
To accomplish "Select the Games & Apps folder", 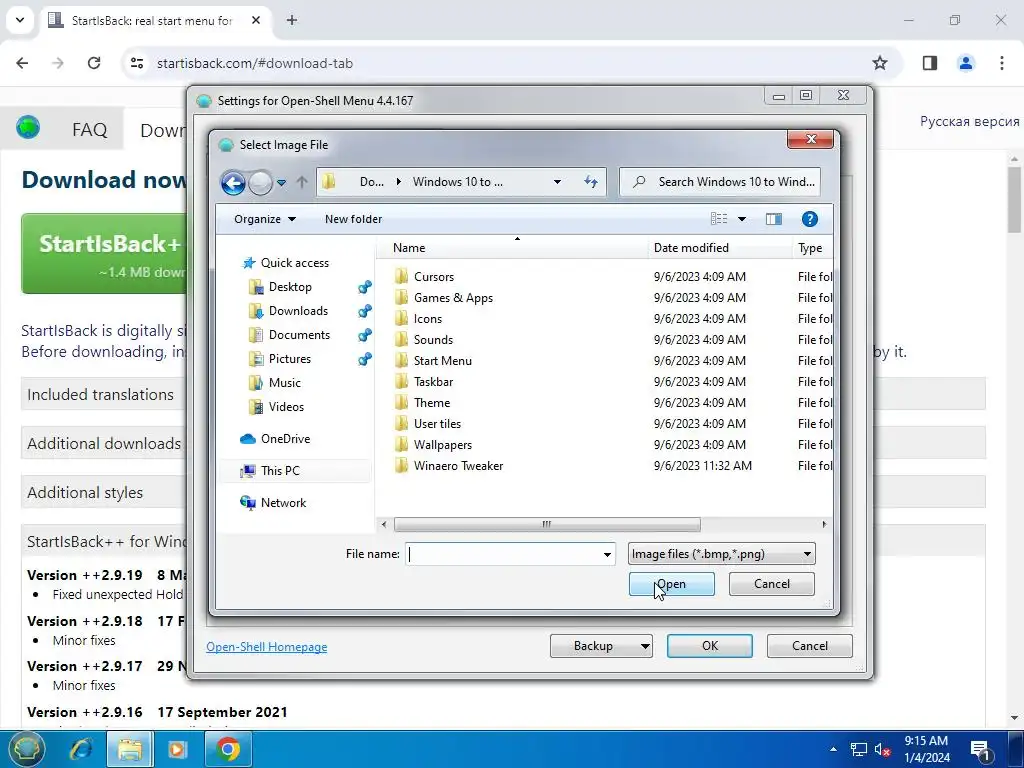I will (453, 298).
